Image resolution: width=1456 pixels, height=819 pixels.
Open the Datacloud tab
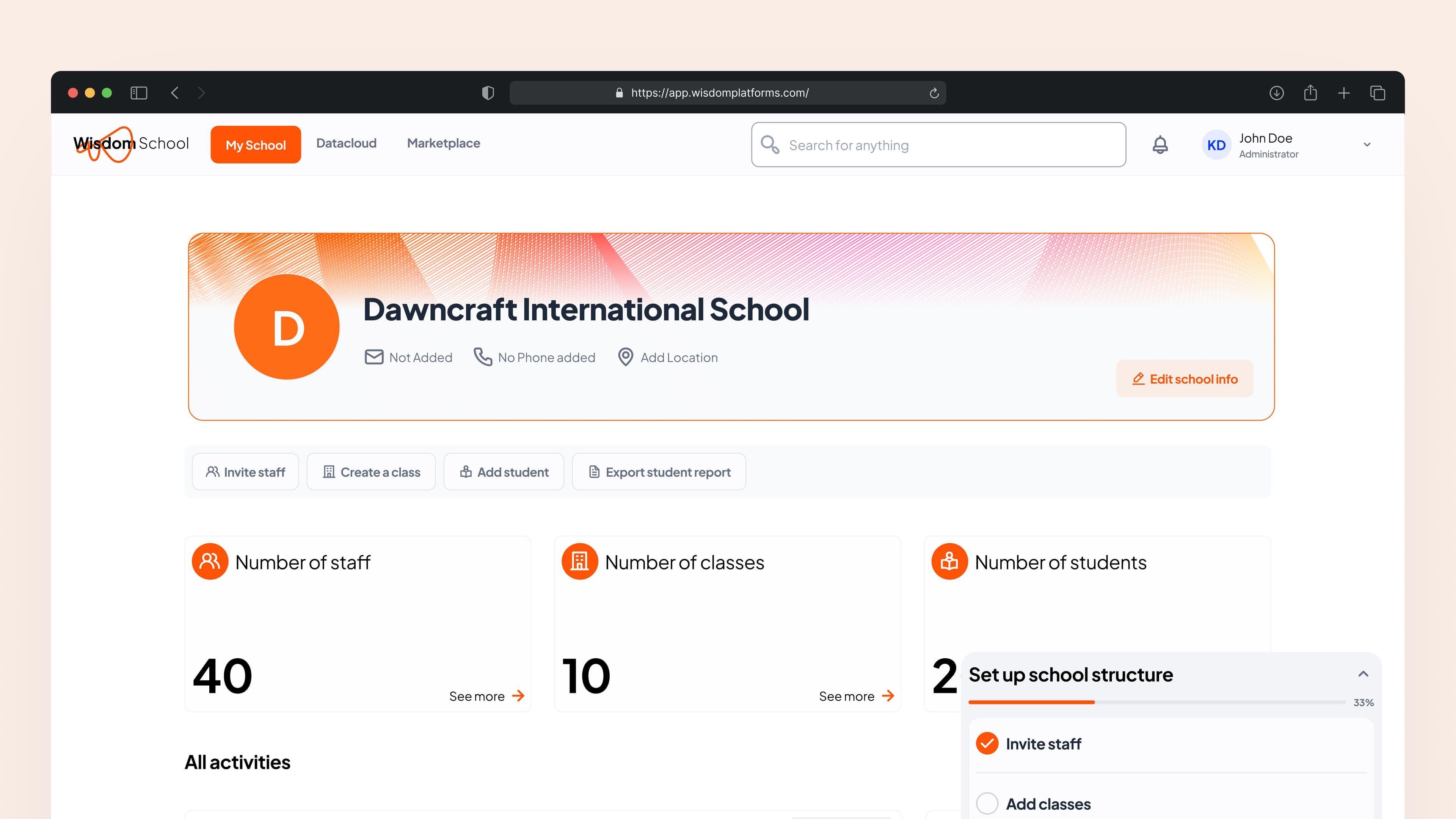pos(346,144)
